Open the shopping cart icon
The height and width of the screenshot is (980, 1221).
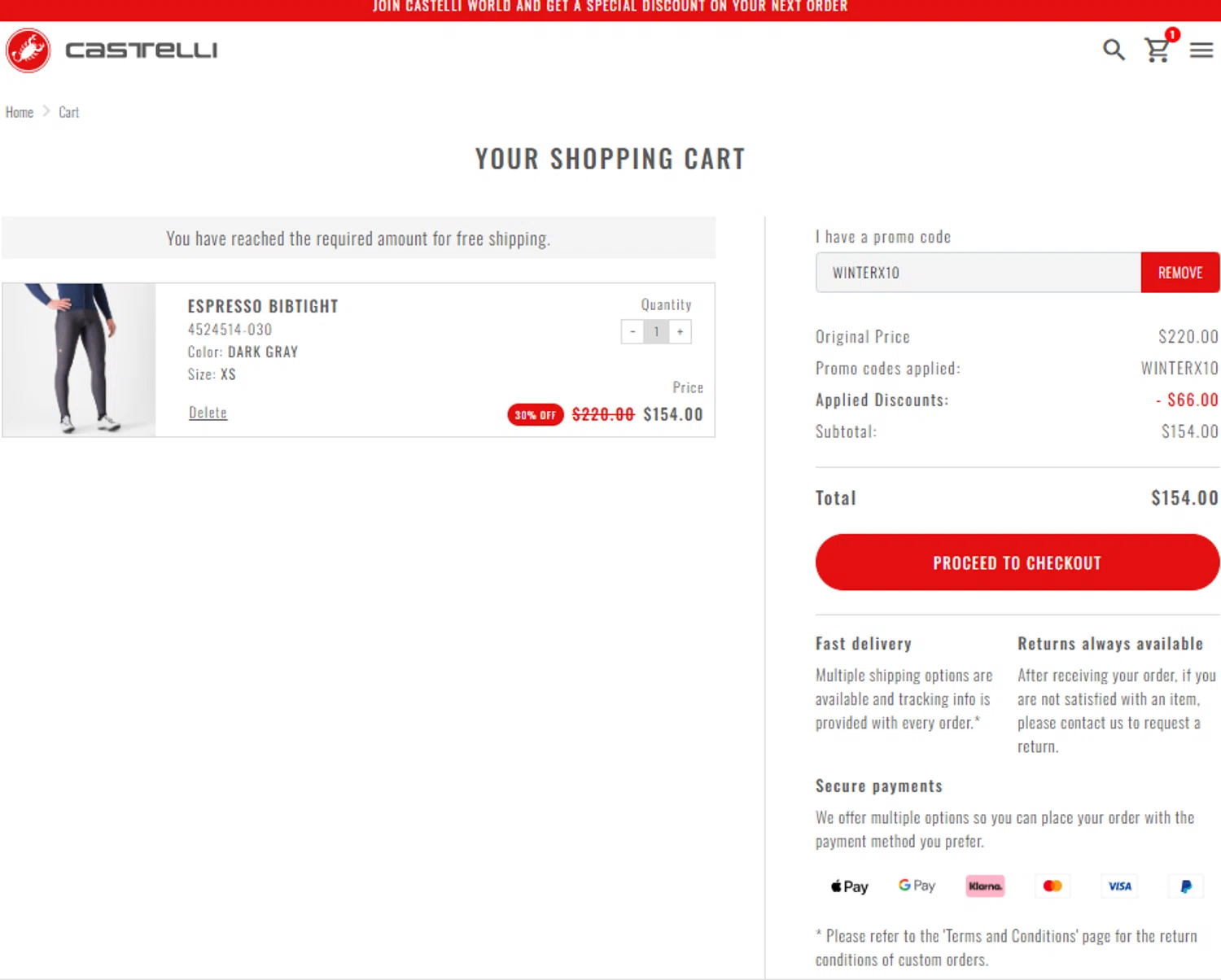click(x=1157, y=50)
